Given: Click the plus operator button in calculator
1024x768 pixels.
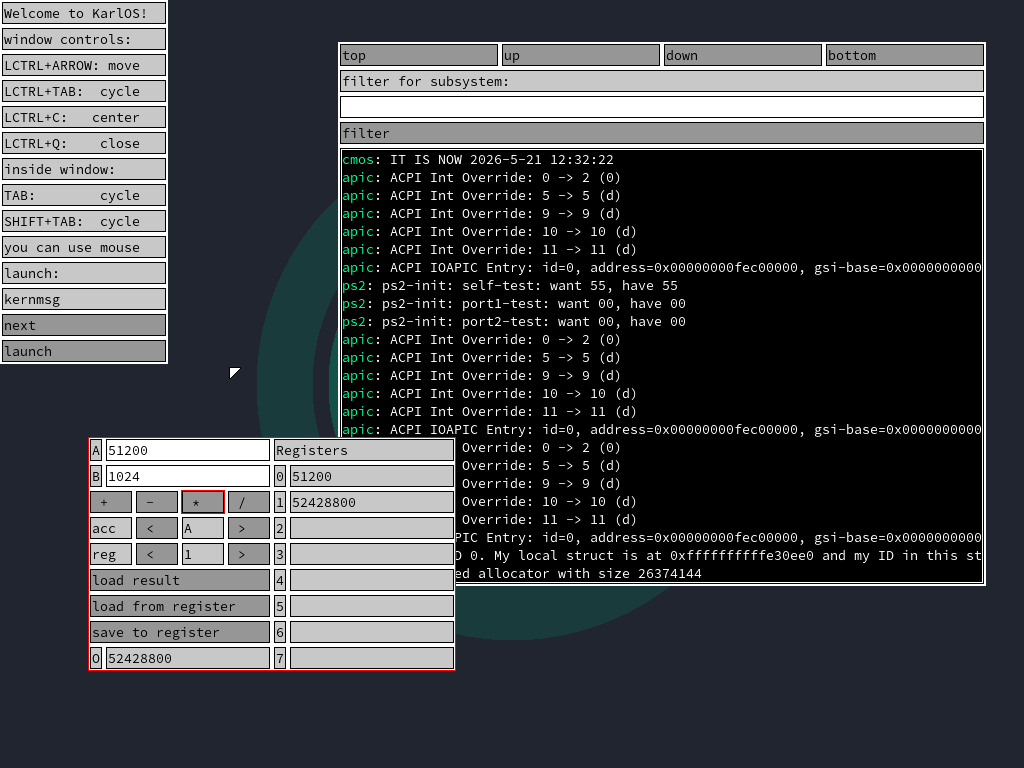Looking at the screenshot, I should pyautogui.click(x=111, y=502).
